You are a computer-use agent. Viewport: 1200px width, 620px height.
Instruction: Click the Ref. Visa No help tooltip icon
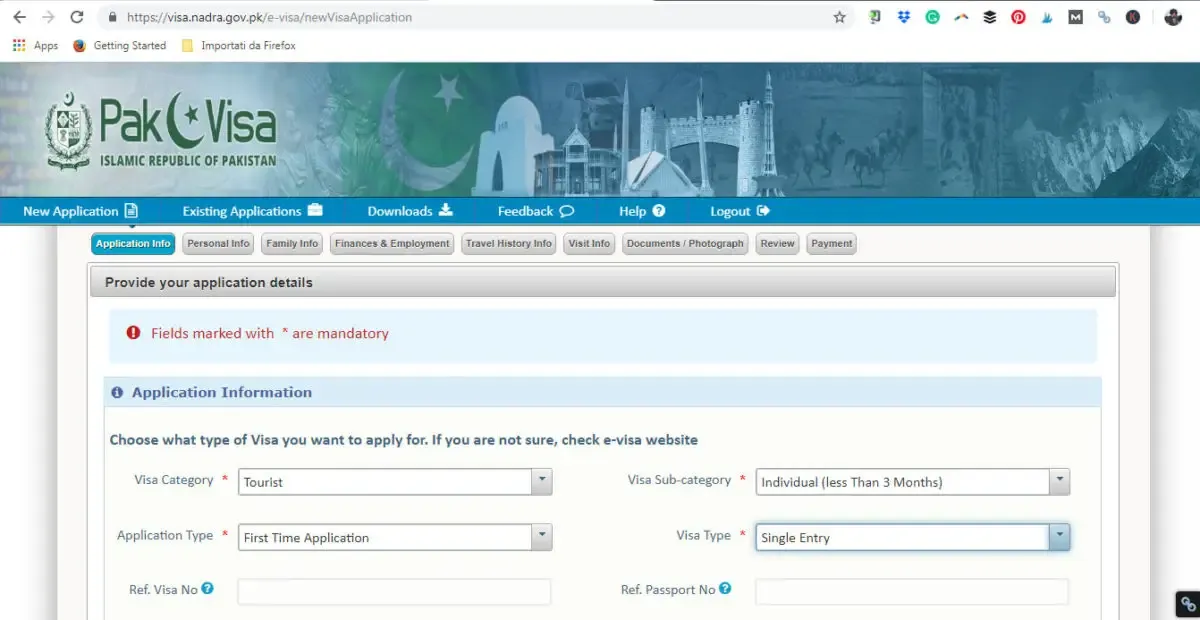tap(208, 589)
